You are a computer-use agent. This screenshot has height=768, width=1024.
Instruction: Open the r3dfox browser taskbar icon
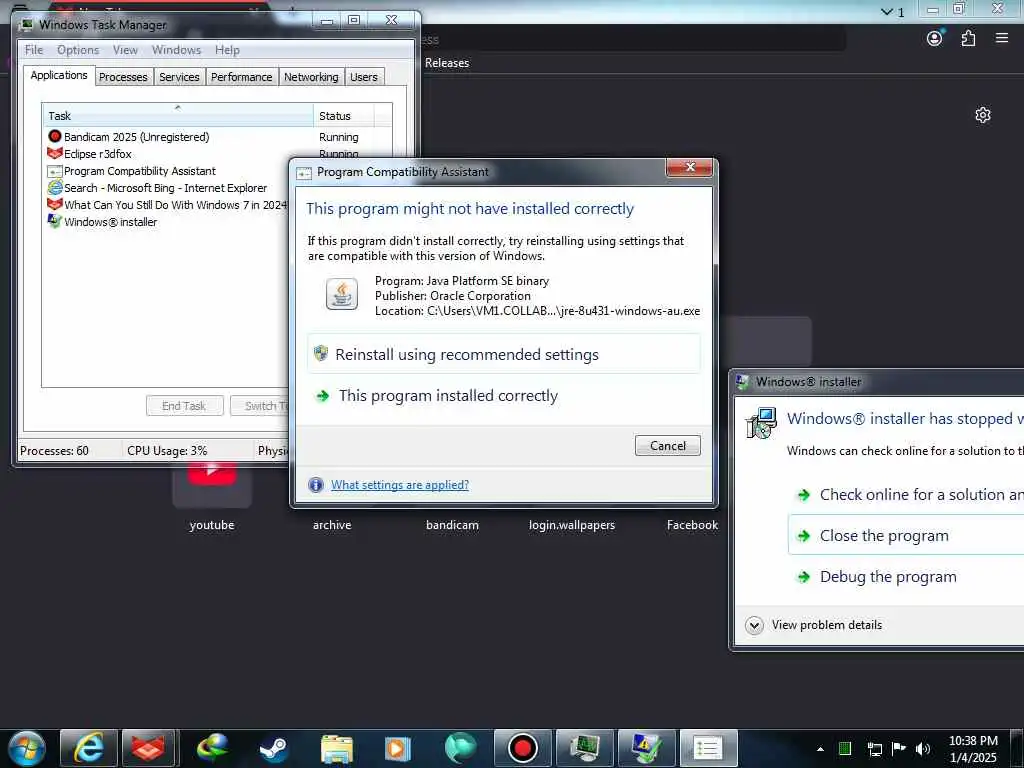(x=148, y=748)
